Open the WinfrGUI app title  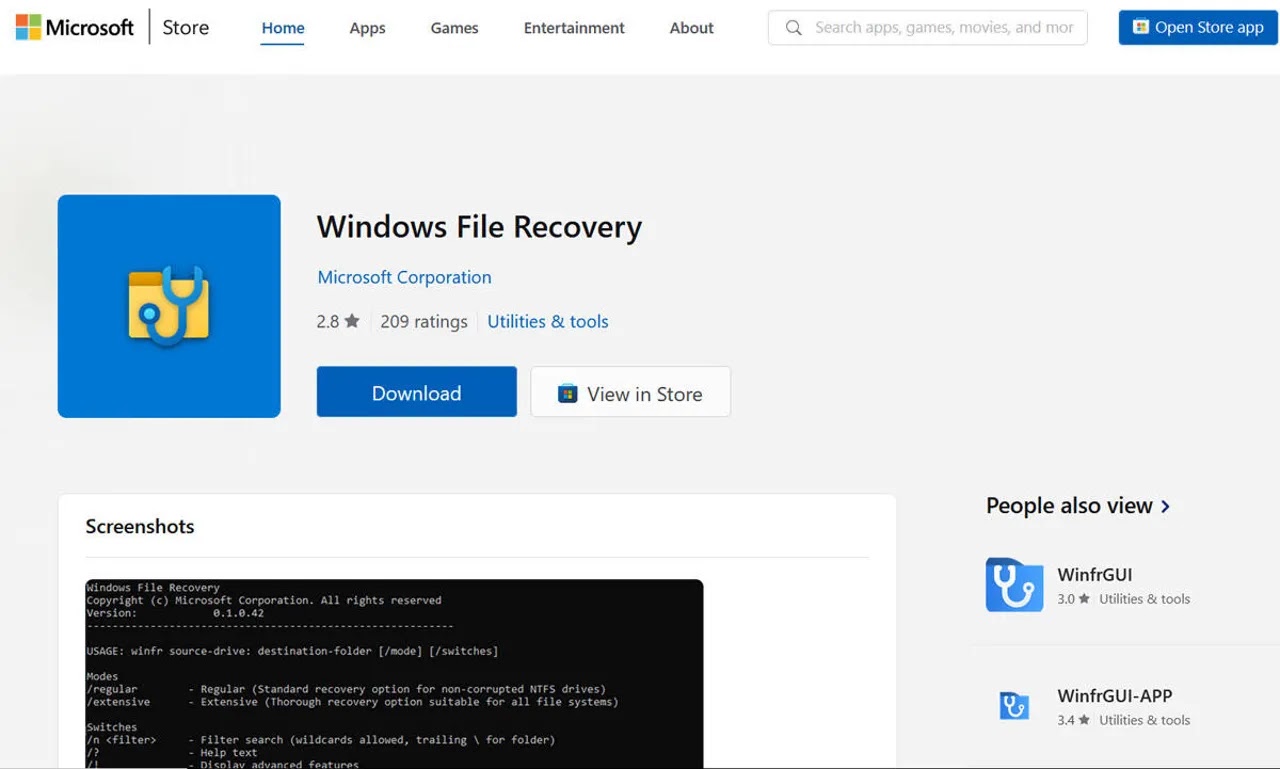click(x=1095, y=575)
